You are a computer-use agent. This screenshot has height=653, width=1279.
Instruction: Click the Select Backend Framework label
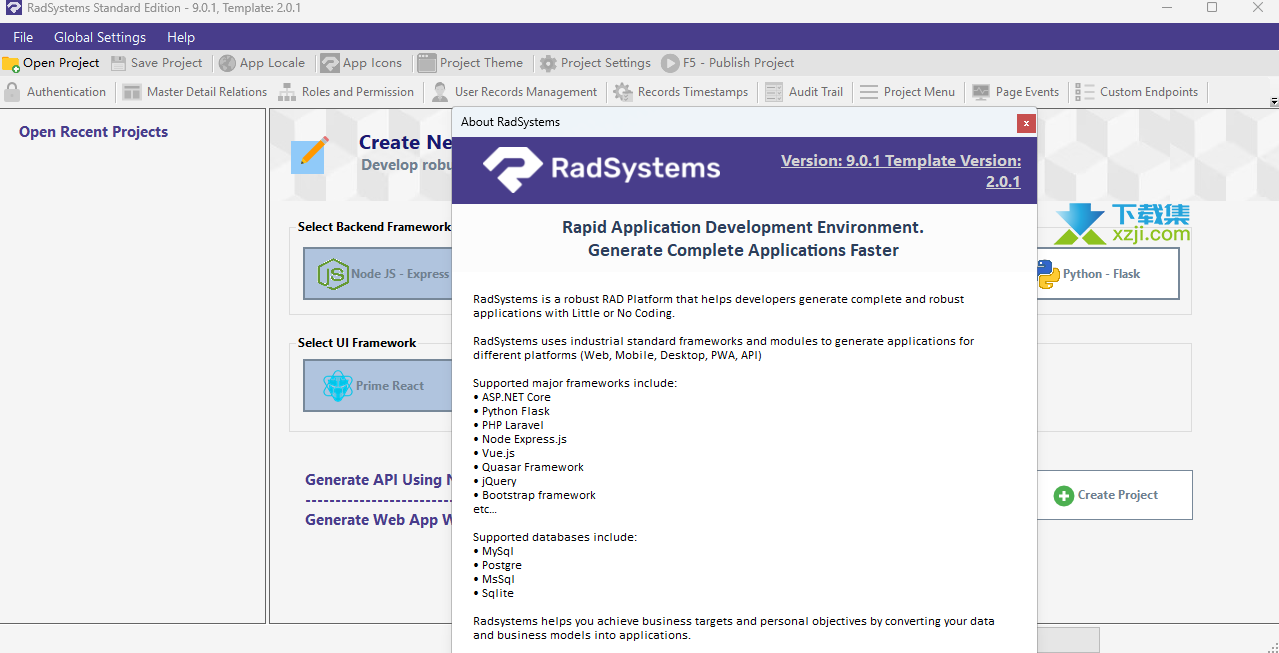375,227
